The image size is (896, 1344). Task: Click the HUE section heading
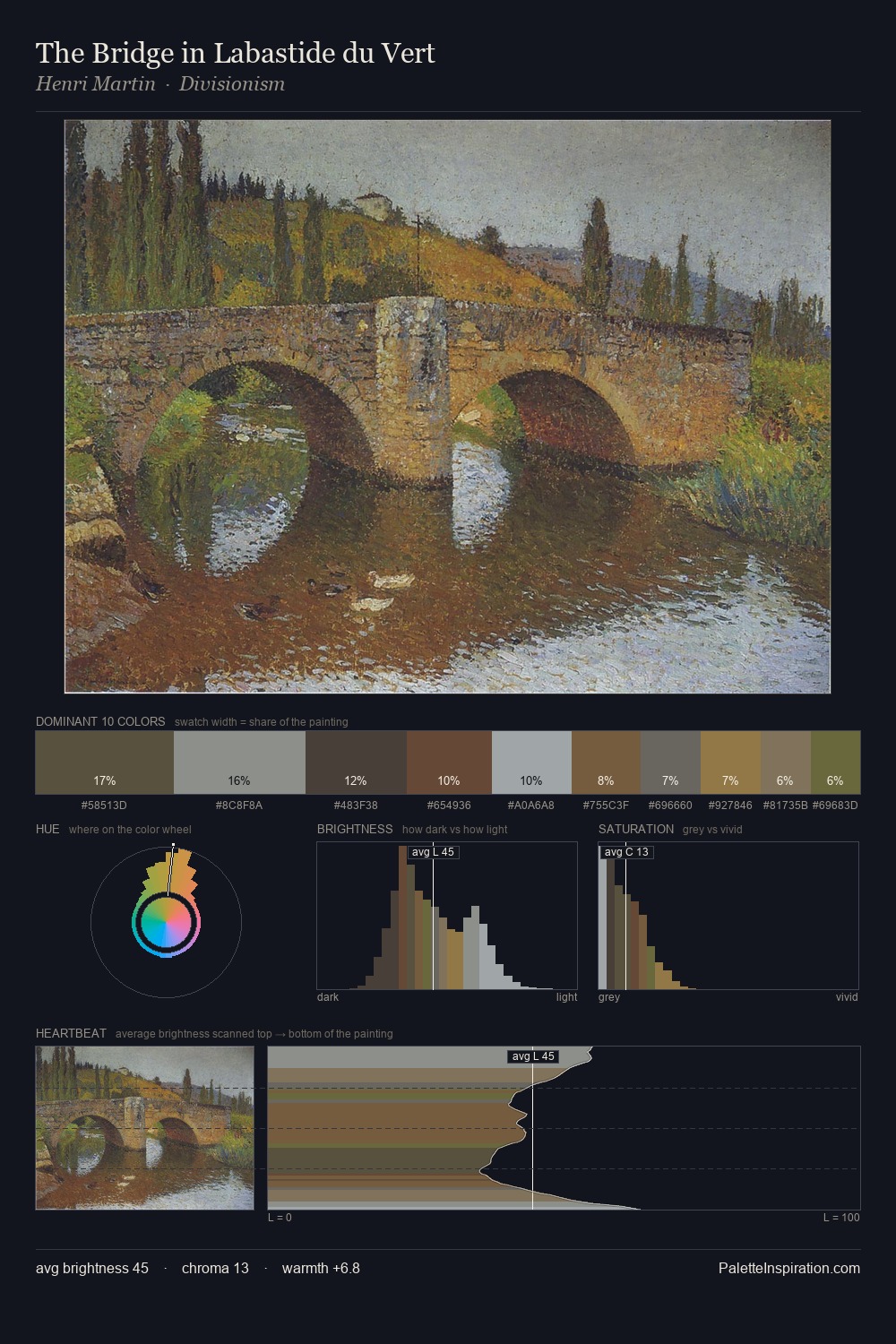[47, 829]
